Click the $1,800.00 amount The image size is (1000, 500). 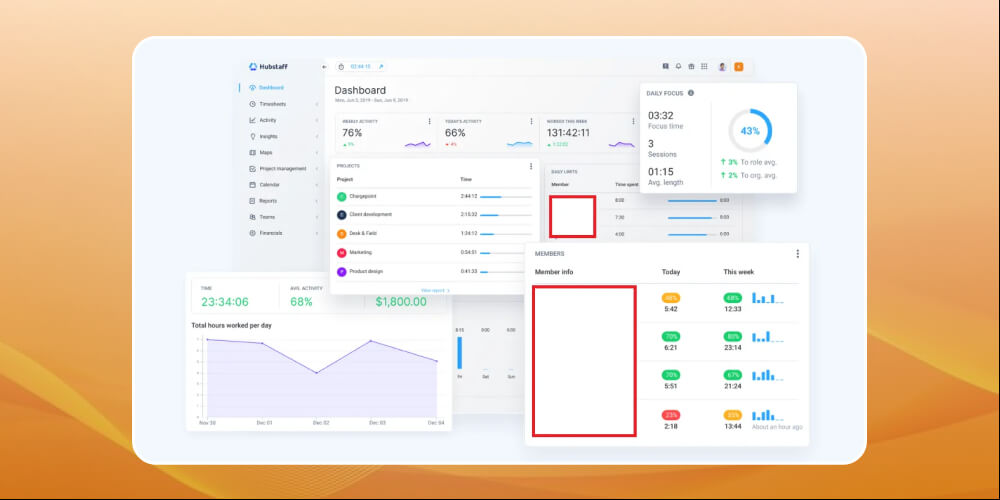tap(401, 302)
